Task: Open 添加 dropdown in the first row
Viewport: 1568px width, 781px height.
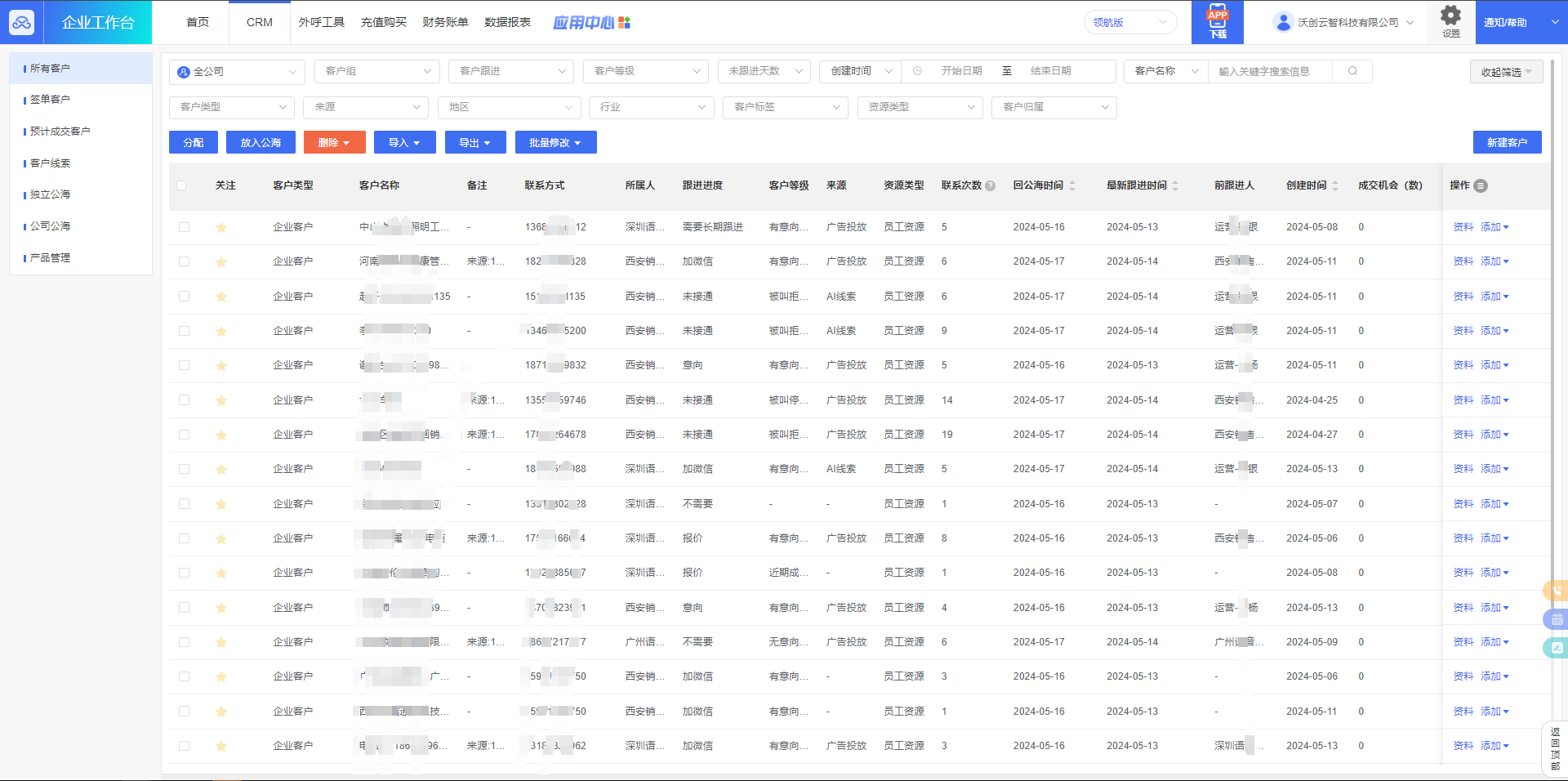Action: (x=1494, y=227)
